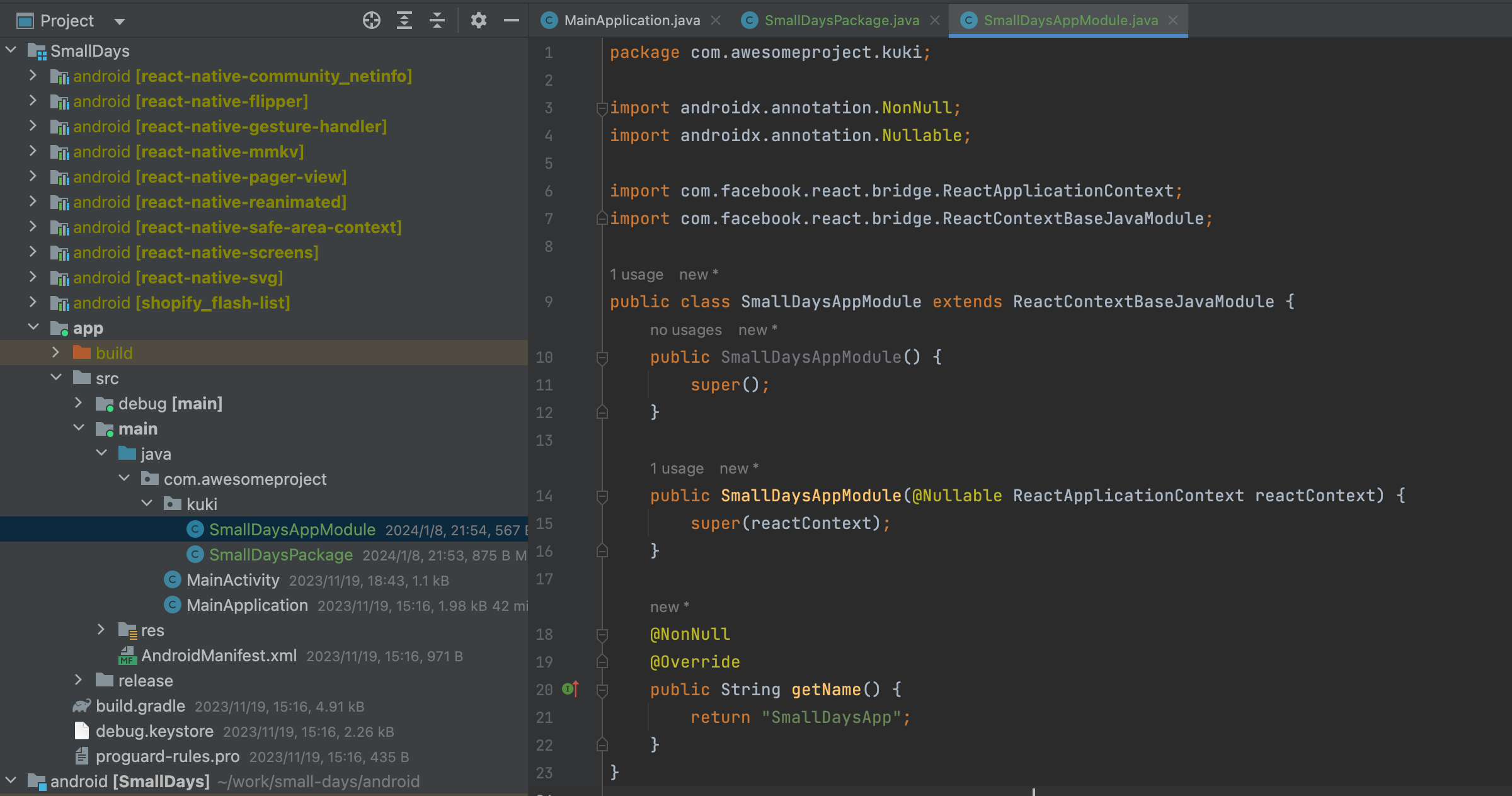Expand android react-native-community_netinfo module
This screenshot has width=1512, height=796.
[33, 76]
